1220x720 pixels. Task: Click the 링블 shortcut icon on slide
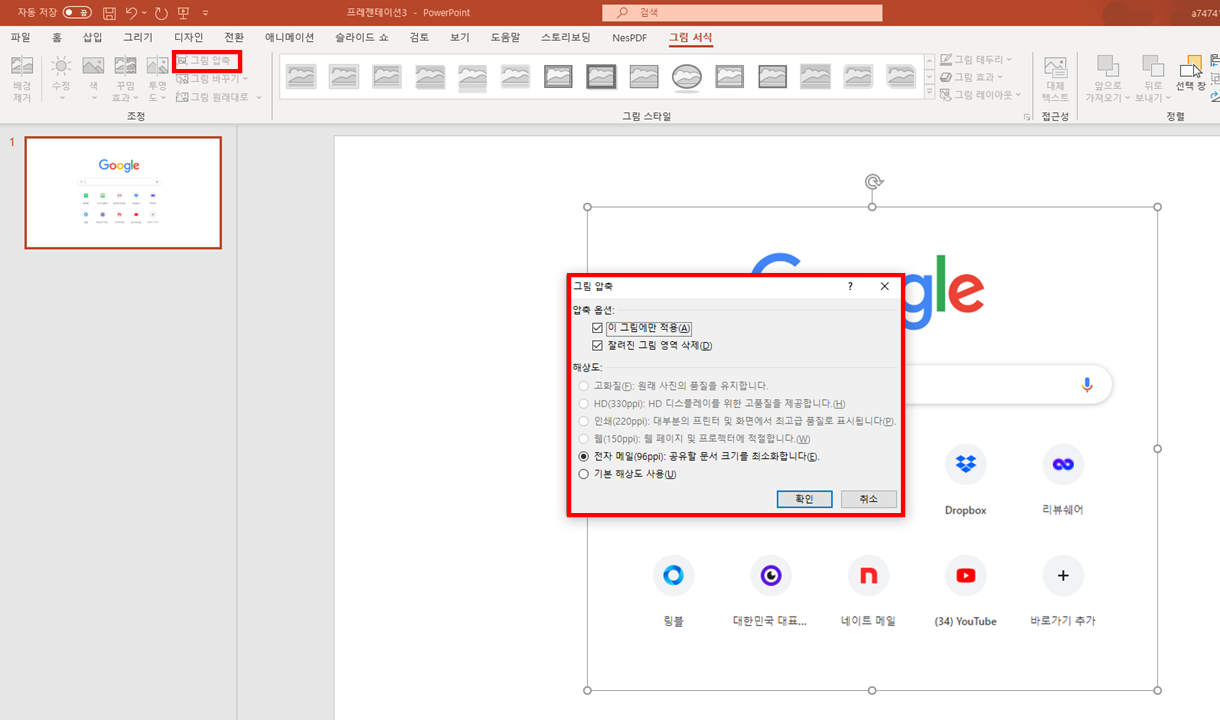(x=673, y=575)
